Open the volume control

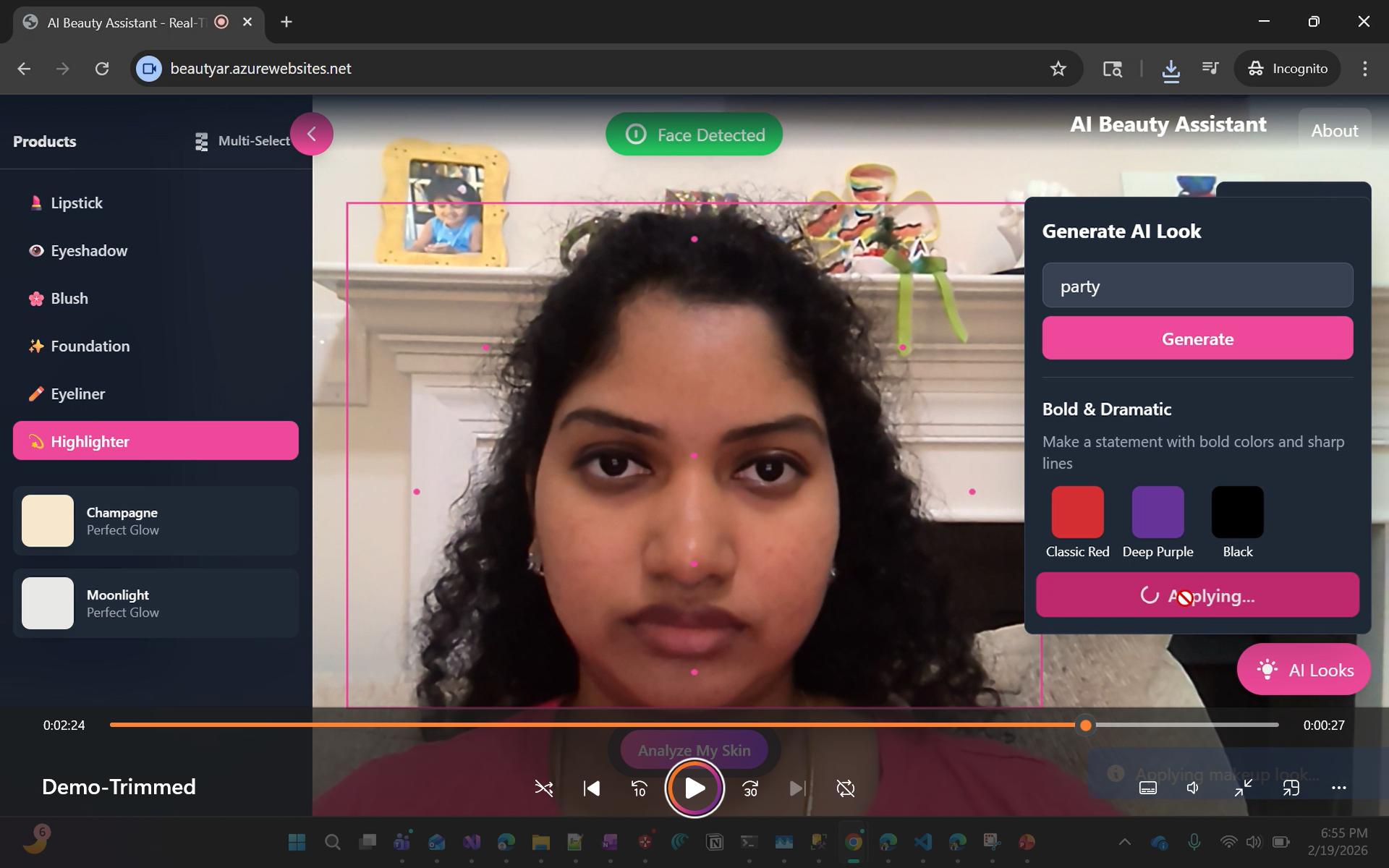(x=1193, y=788)
